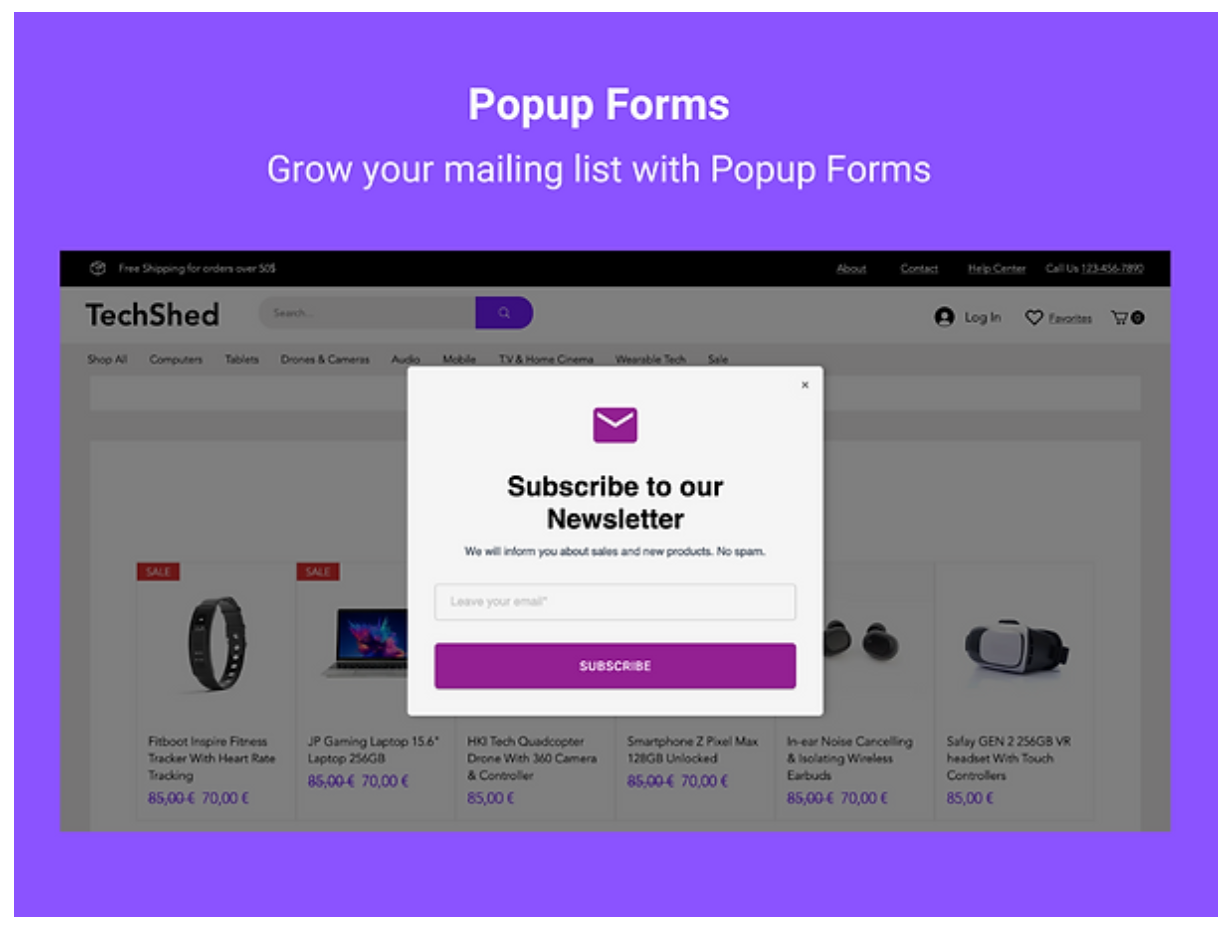Click the user avatar Log In icon
The image size is (1232, 930).
point(944,317)
